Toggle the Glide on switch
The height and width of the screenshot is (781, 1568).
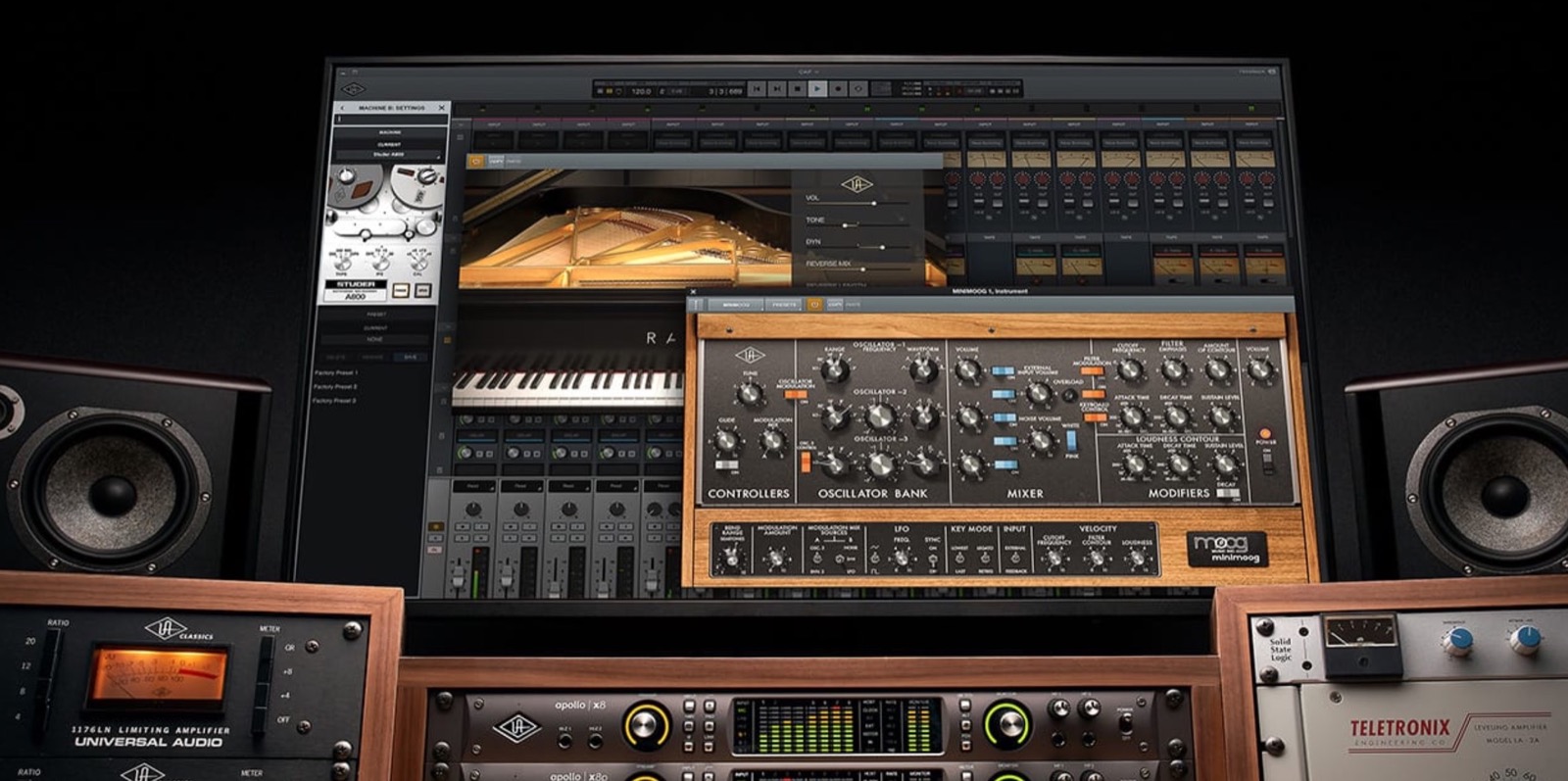tap(726, 465)
